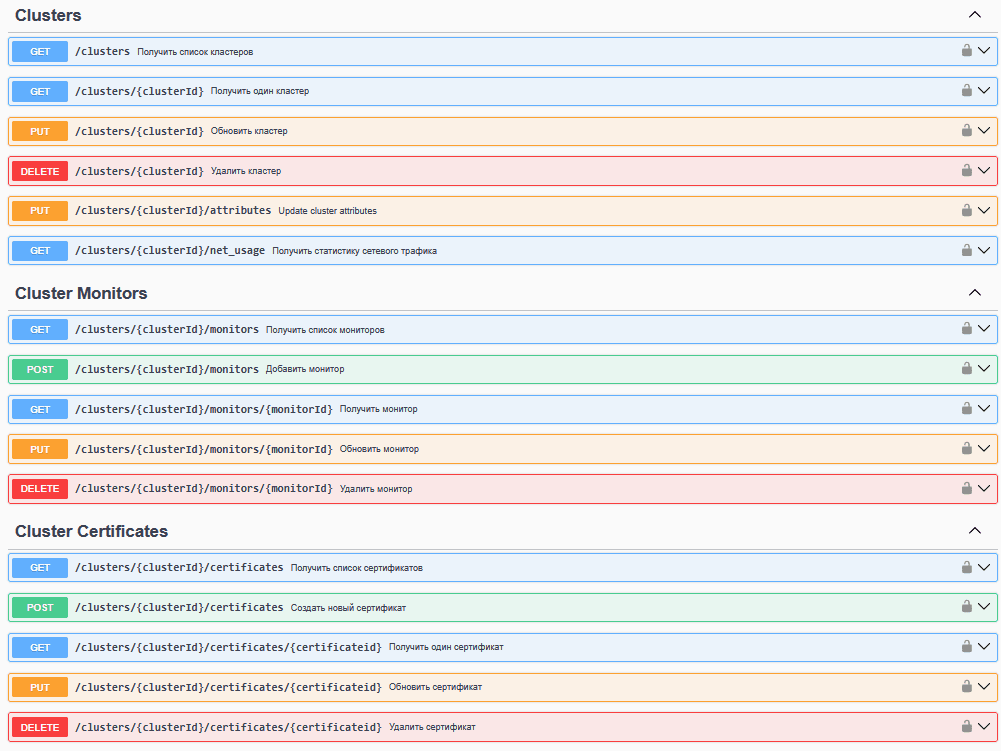Click lock icon on POST certificates row

(x=966, y=607)
